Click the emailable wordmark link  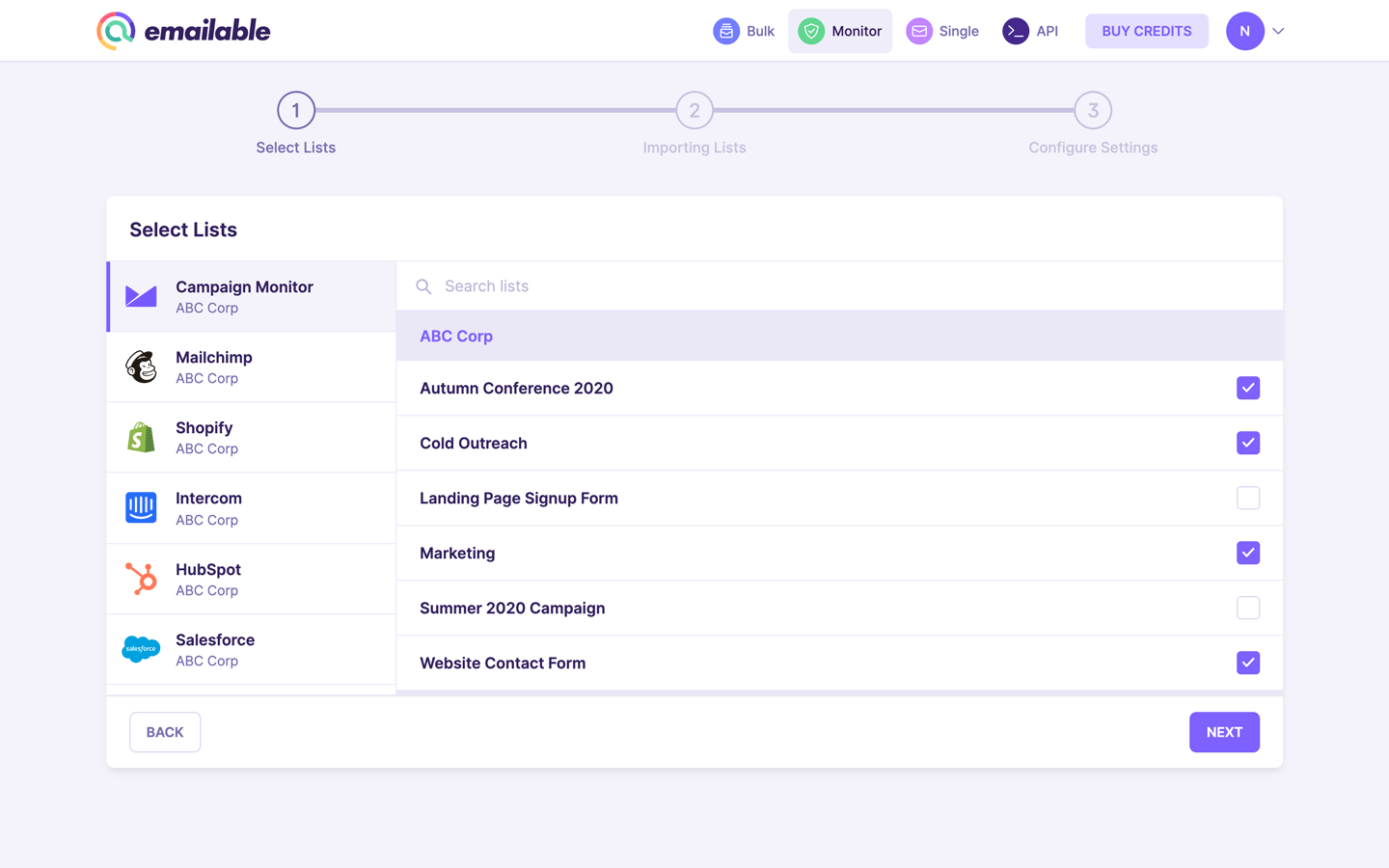click(x=207, y=31)
